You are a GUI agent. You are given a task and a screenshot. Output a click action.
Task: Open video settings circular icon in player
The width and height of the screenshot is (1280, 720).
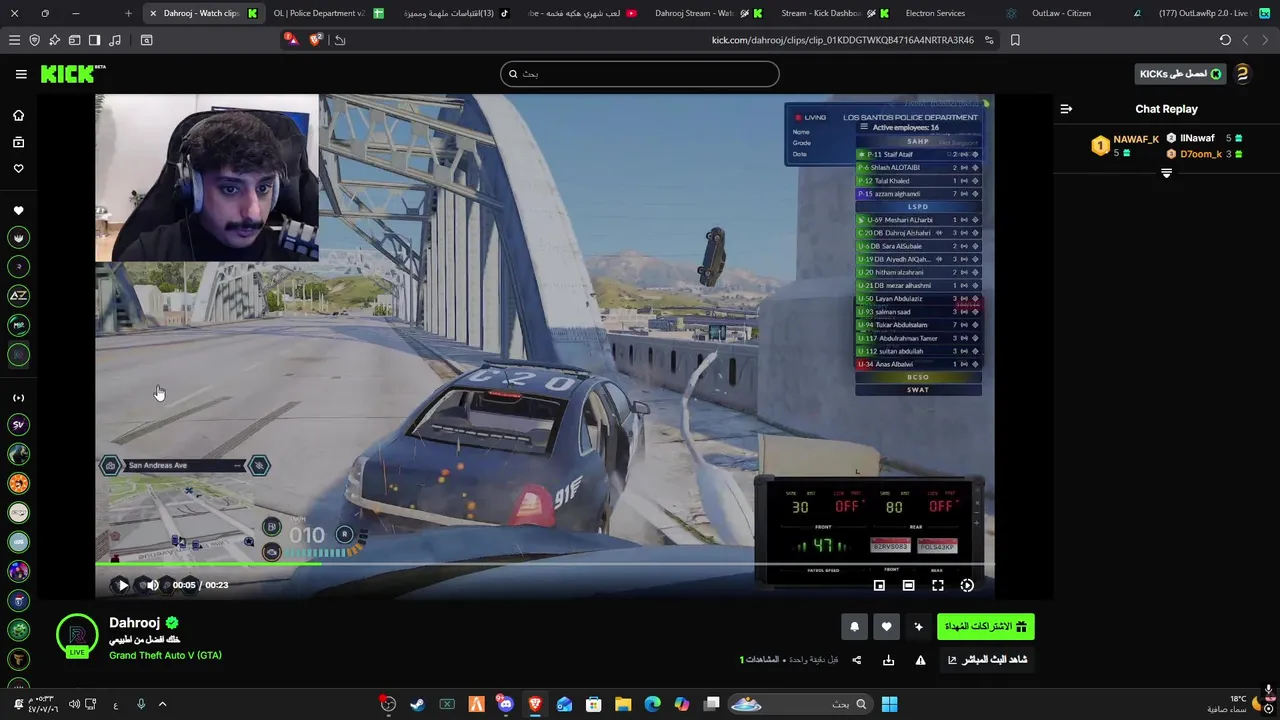click(x=967, y=585)
